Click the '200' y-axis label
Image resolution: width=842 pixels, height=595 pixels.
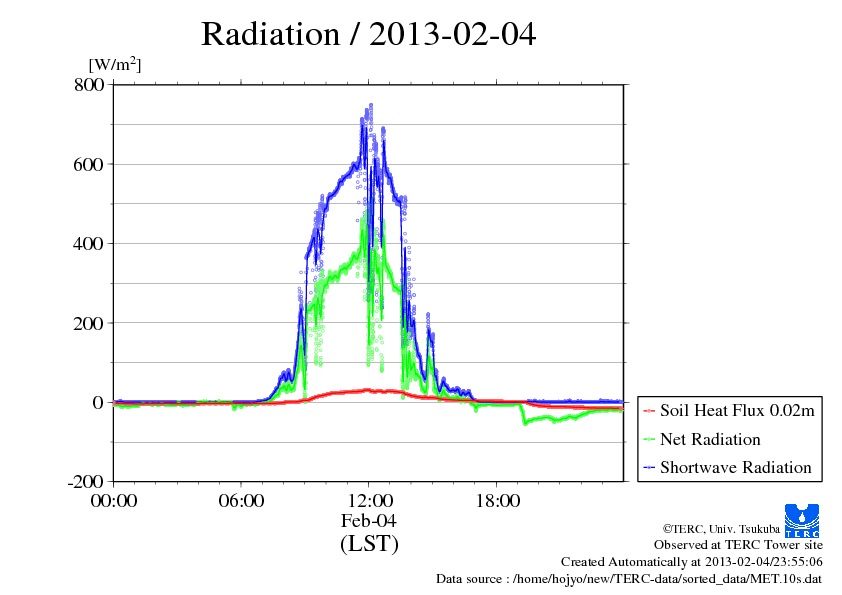click(x=89, y=323)
